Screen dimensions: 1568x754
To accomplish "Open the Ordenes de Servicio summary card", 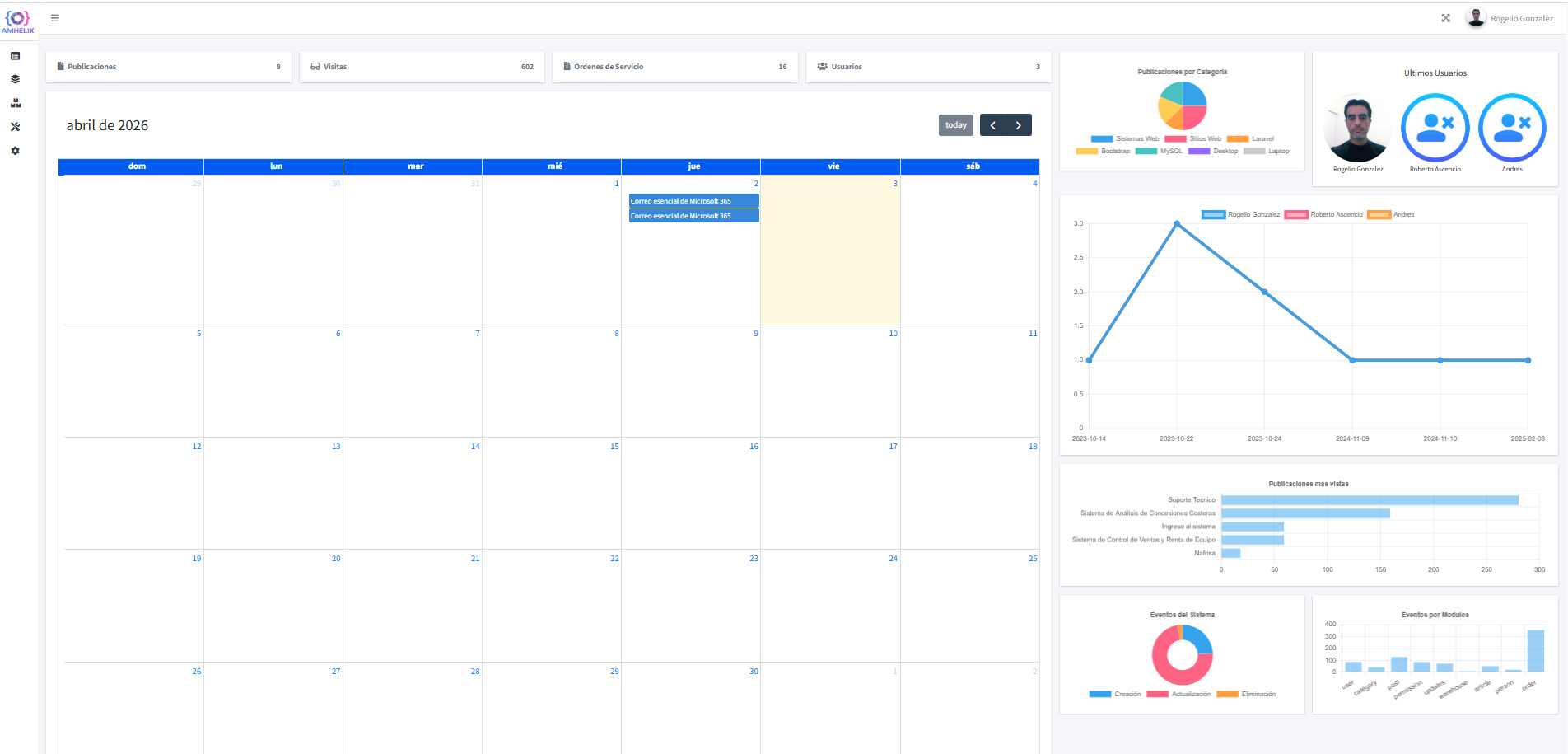I will click(674, 67).
